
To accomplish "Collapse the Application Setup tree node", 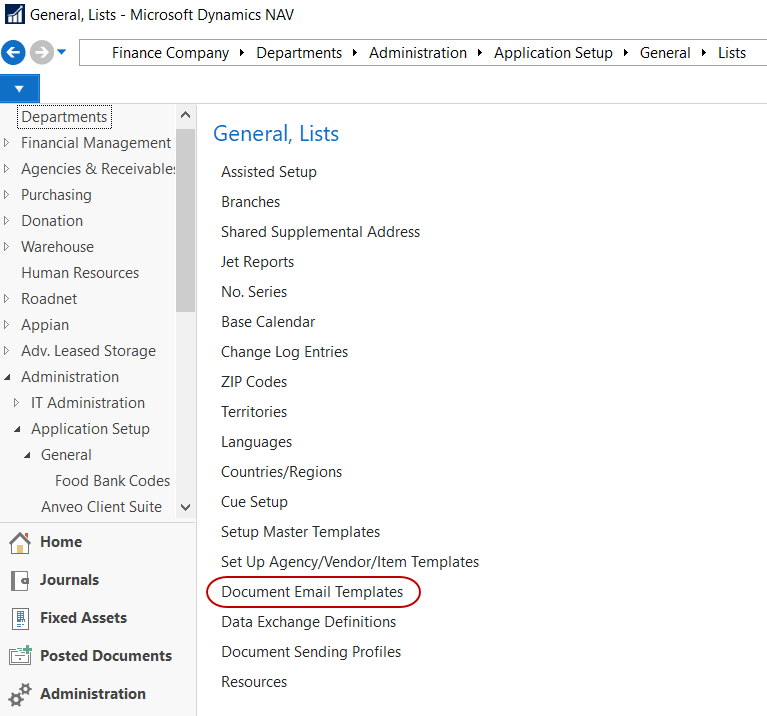I will tap(17, 429).
